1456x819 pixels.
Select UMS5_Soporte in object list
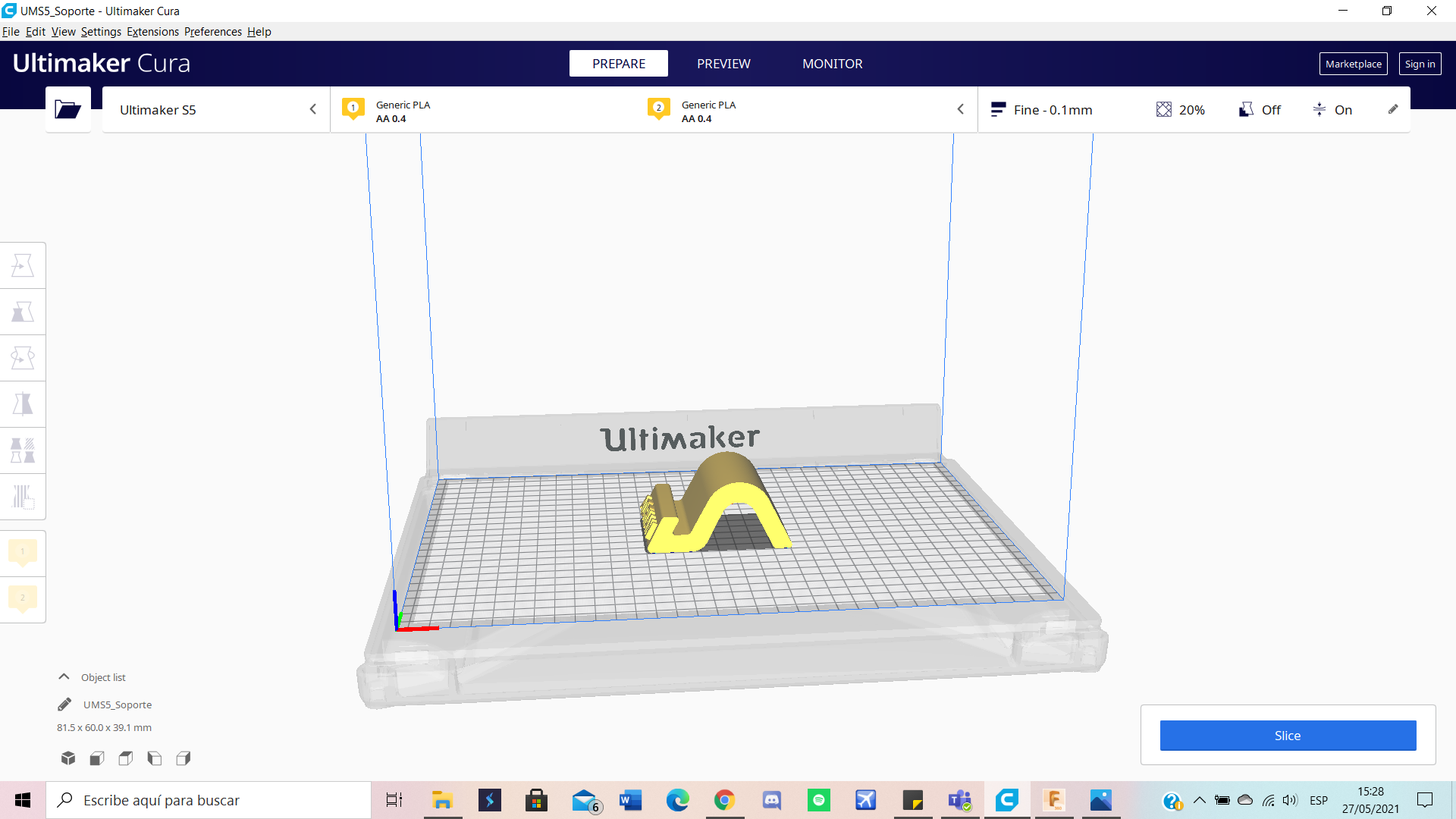coord(118,704)
